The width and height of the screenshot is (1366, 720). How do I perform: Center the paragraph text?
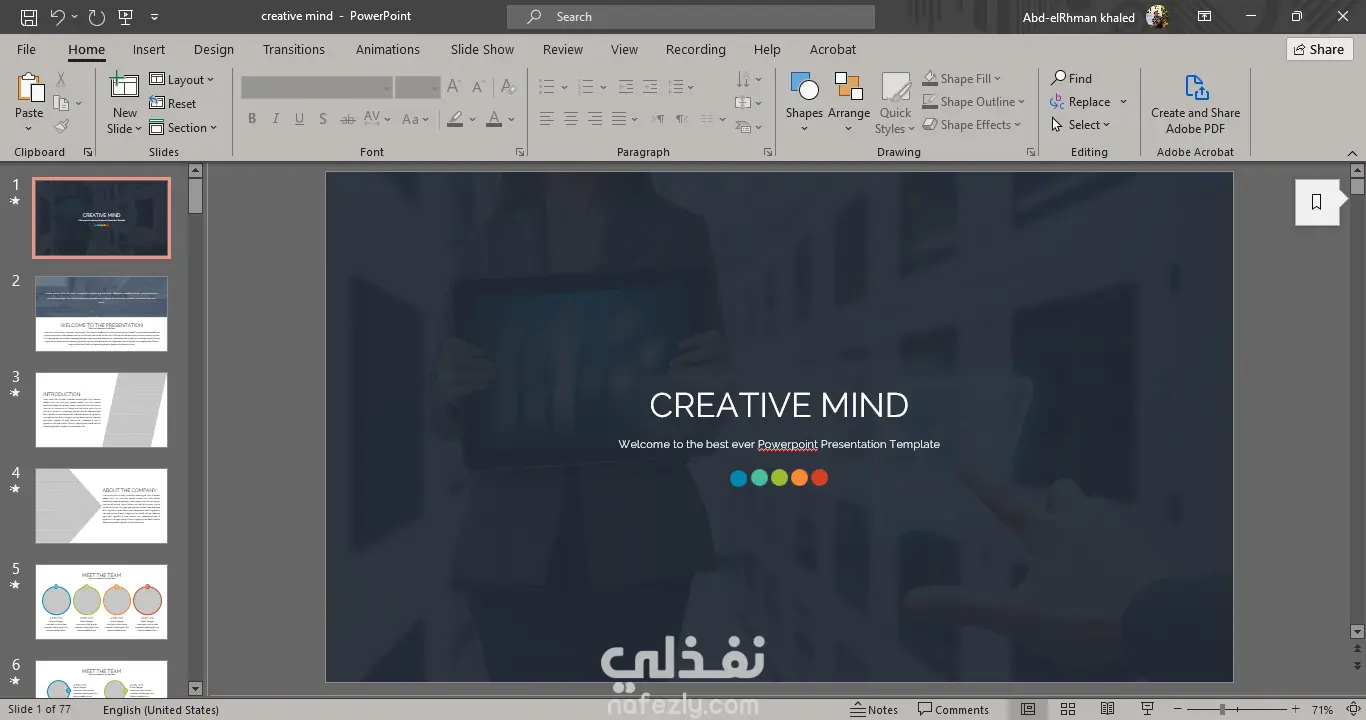coord(571,119)
